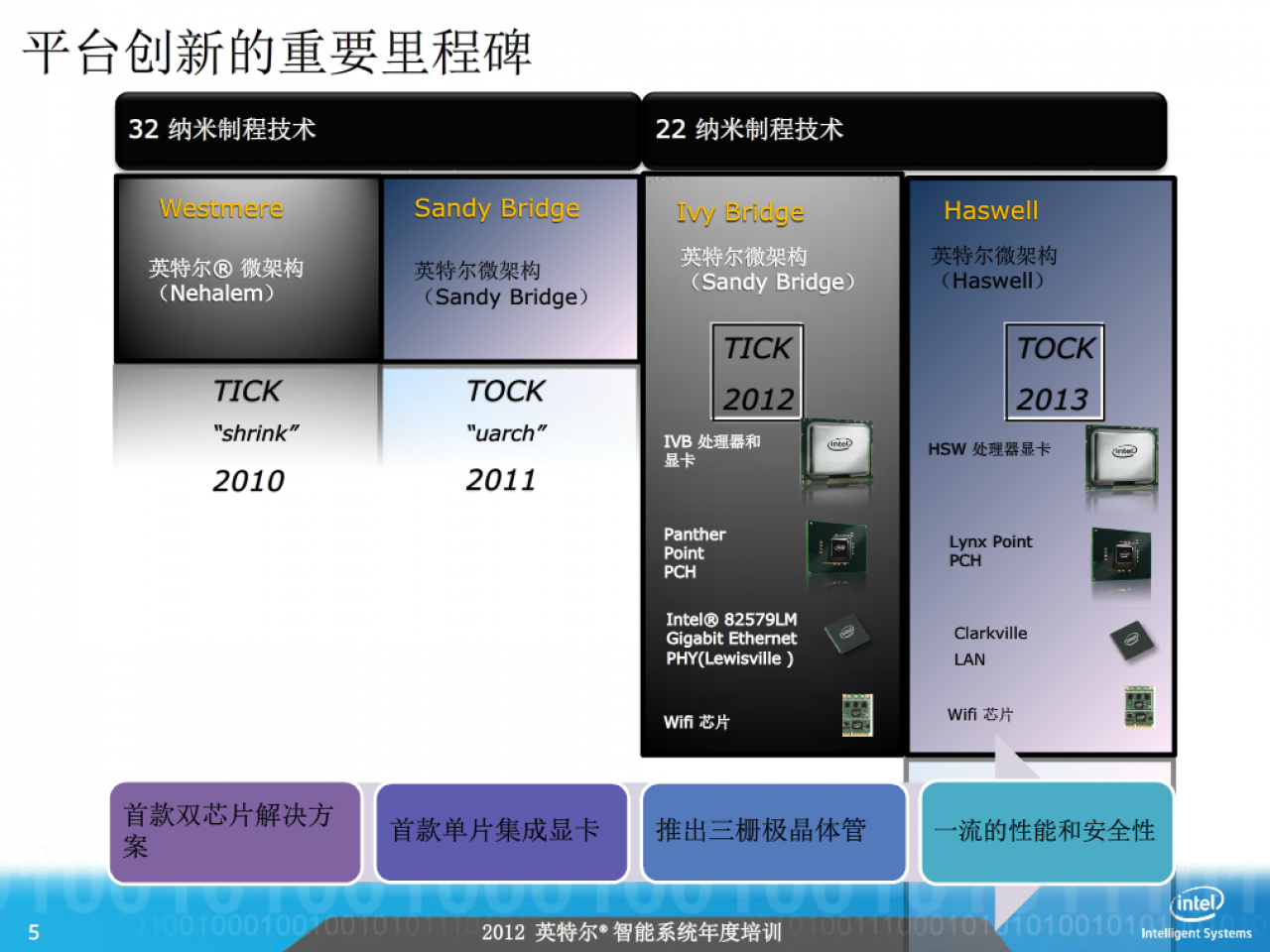Image resolution: width=1270 pixels, height=952 pixels.
Task: Select the Lynx Point PCH label
Action: [x=990, y=550]
